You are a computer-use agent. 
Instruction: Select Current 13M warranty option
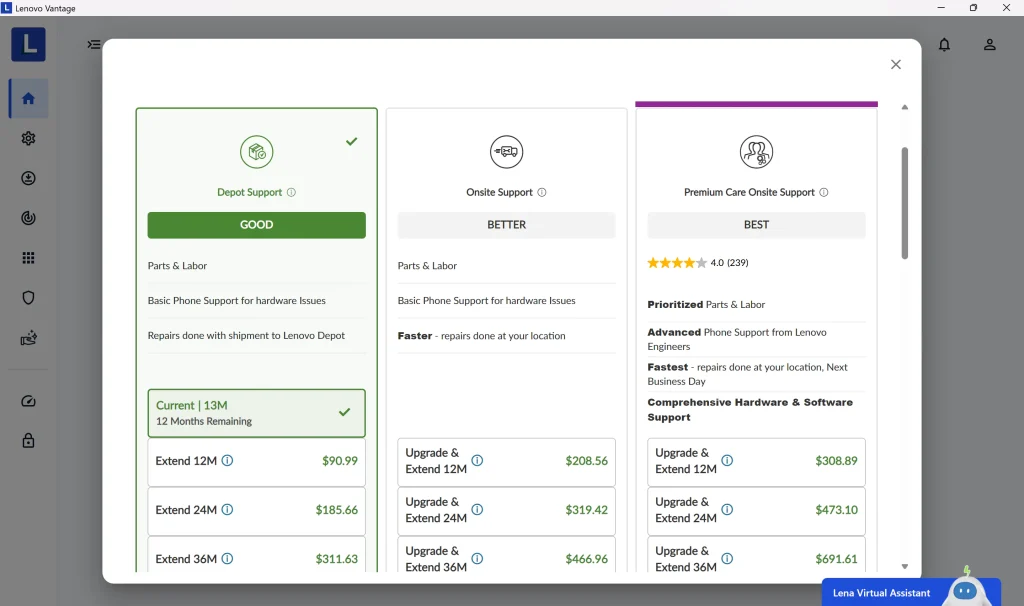click(257, 413)
